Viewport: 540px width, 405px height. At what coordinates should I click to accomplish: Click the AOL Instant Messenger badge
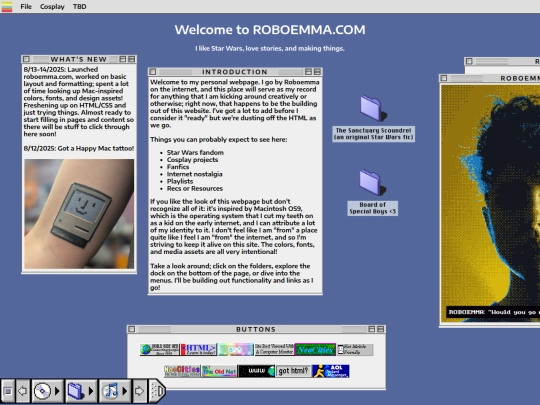tap(331, 371)
